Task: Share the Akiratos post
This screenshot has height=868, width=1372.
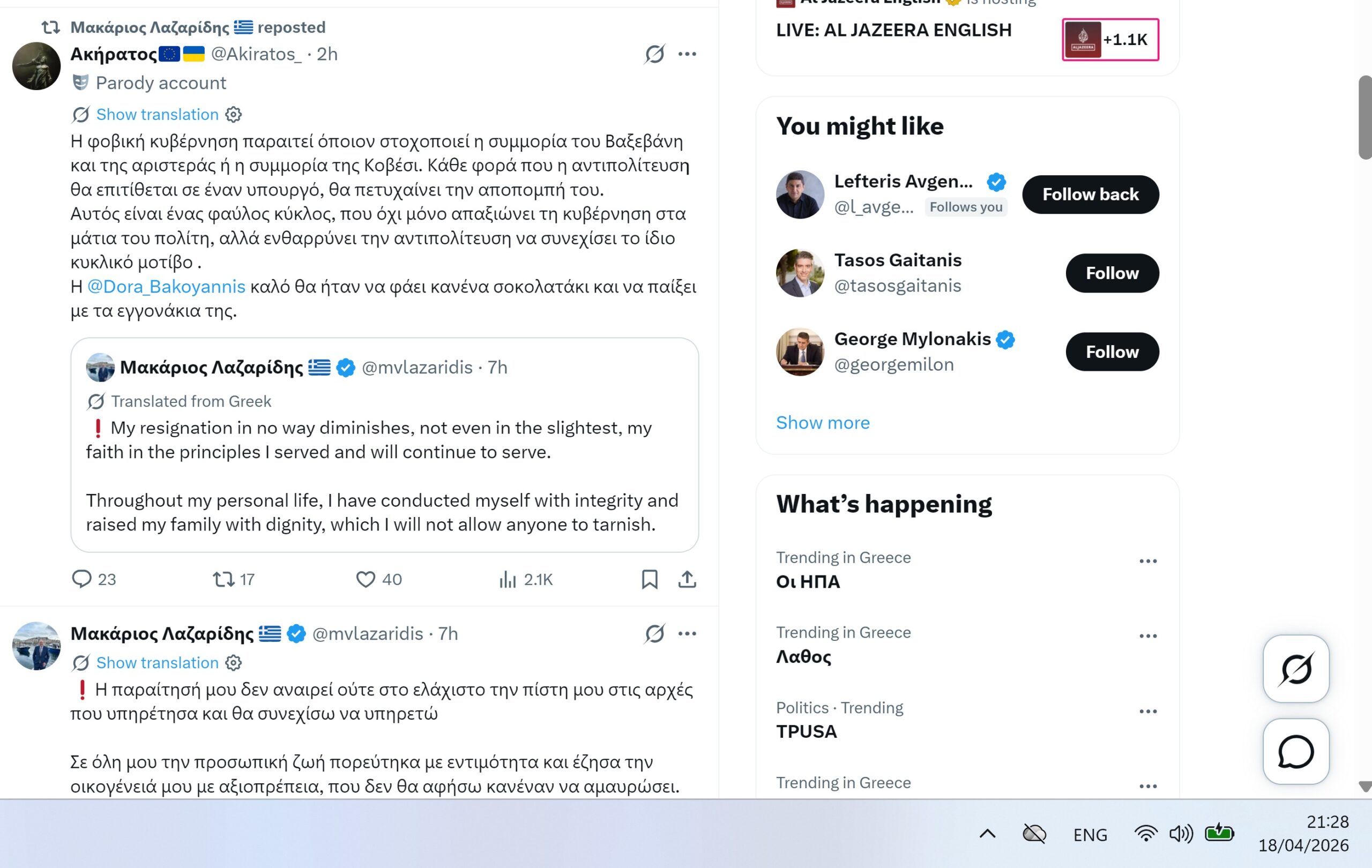Action: tap(687, 579)
